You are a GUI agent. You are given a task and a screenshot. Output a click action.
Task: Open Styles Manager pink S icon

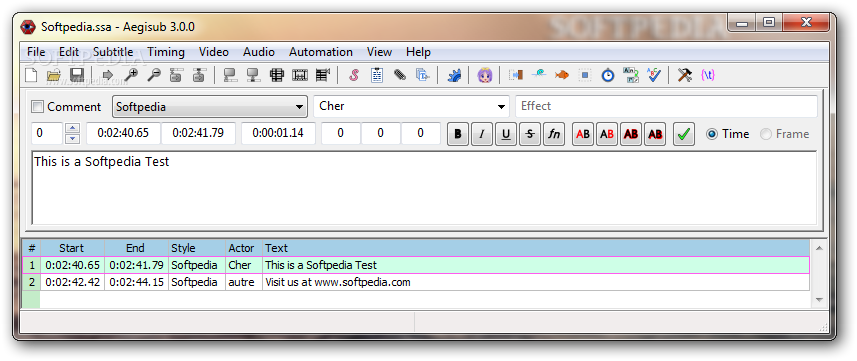(354, 75)
